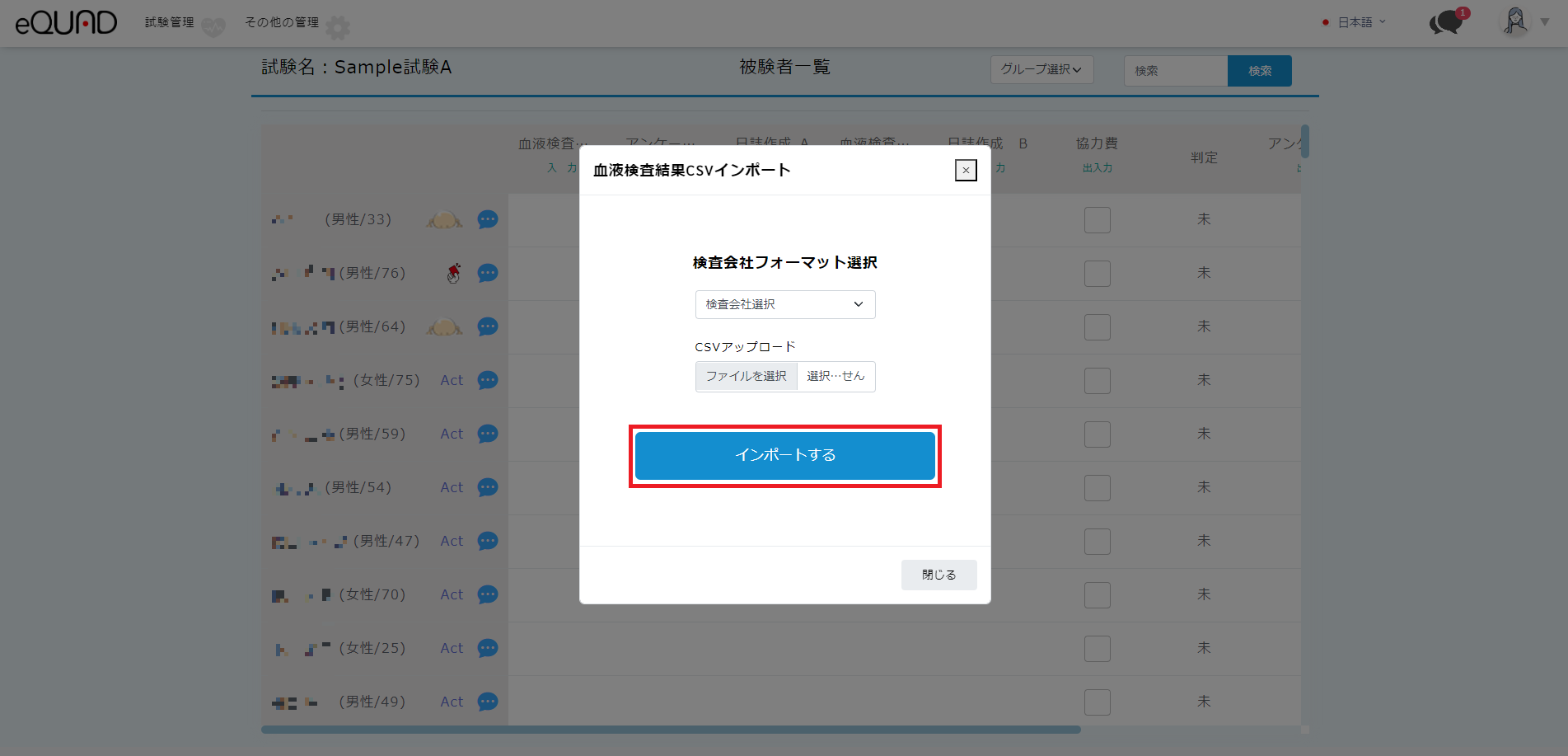1568x756 pixels.
Task: Open chat bubble for the 男性/33 subject
Action: 488,219
